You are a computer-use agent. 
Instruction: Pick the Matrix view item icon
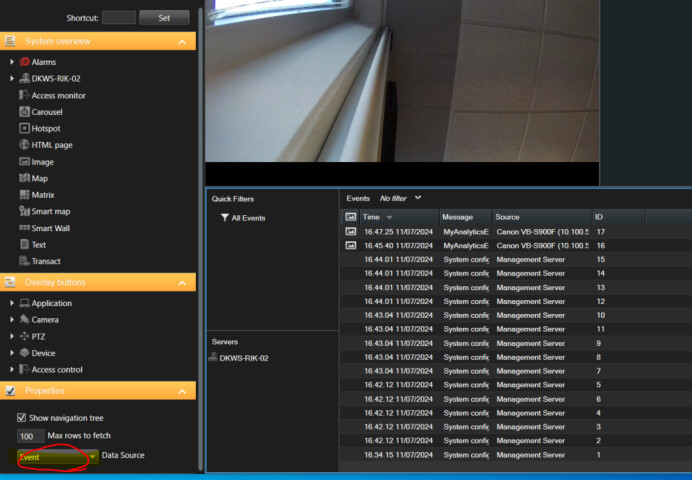coord(24,195)
